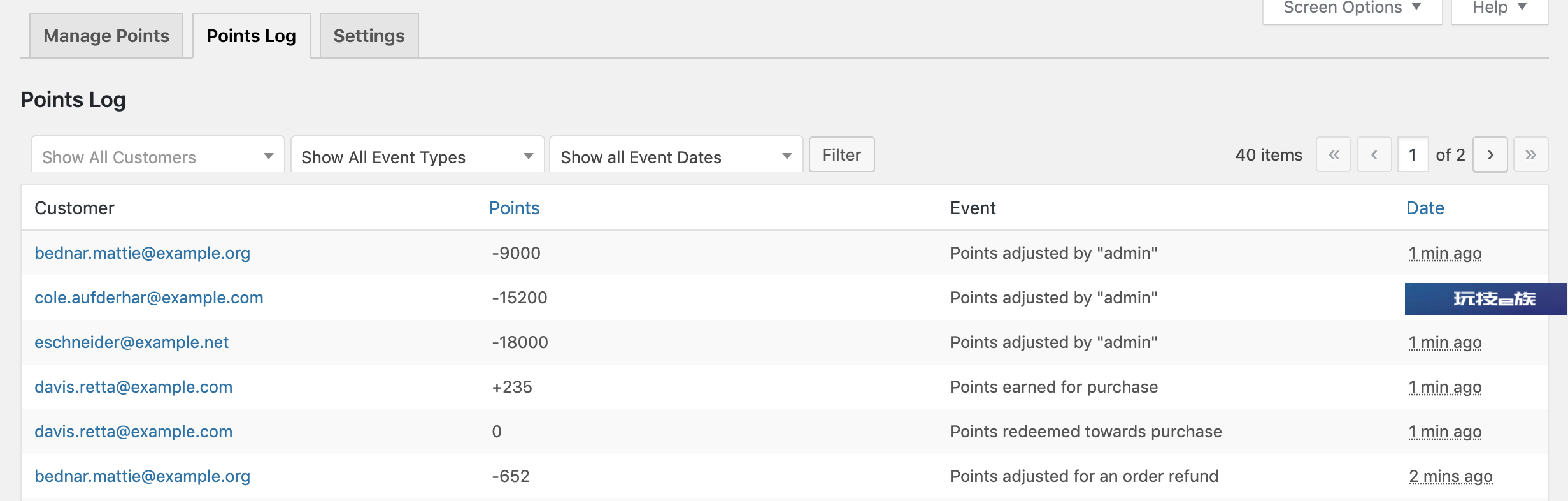Open bednar.mattie@example.org in the -9000 row
Viewport: 1568px width, 501px height.
[x=142, y=253]
